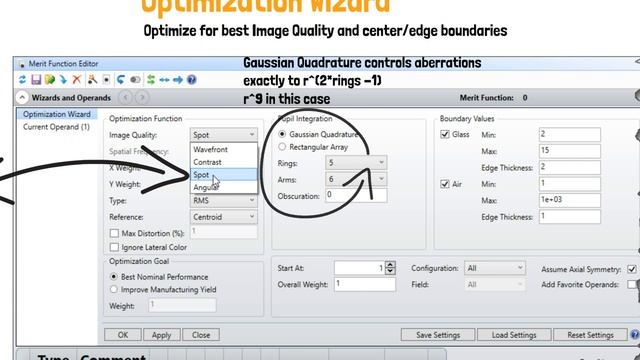Open the Image Quality dropdown
The width and height of the screenshot is (640, 360).
224,135
